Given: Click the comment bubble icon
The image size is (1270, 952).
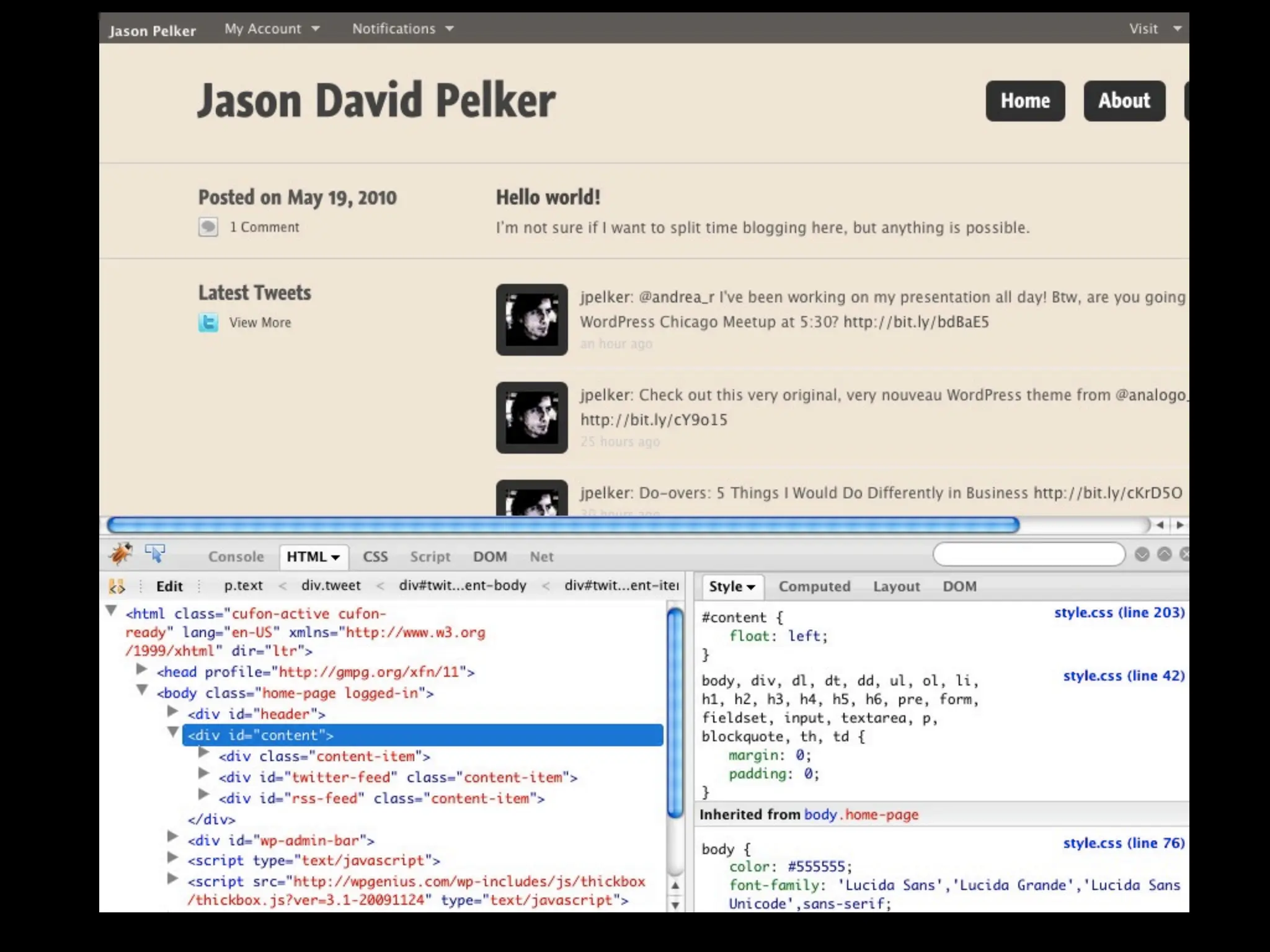Looking at the screenshot, I should coord(208,227).
